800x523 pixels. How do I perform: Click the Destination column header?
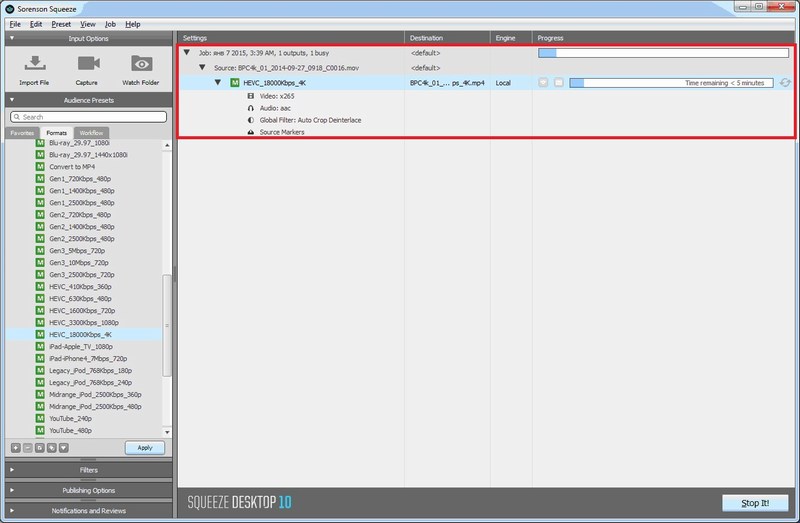pos(447,38)
